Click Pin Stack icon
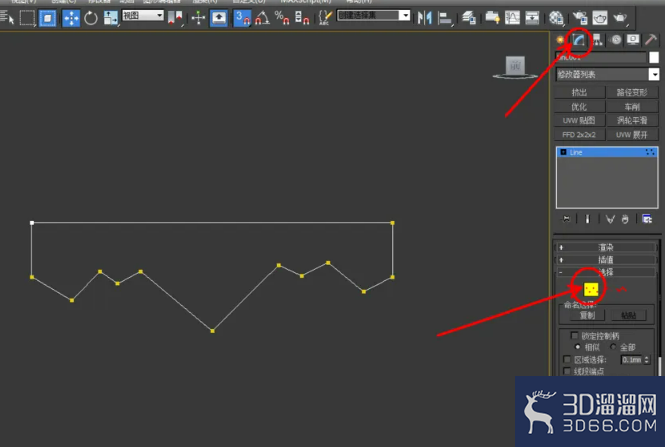Viewport: 665px width, 447px height. click(x=567, y=219)
